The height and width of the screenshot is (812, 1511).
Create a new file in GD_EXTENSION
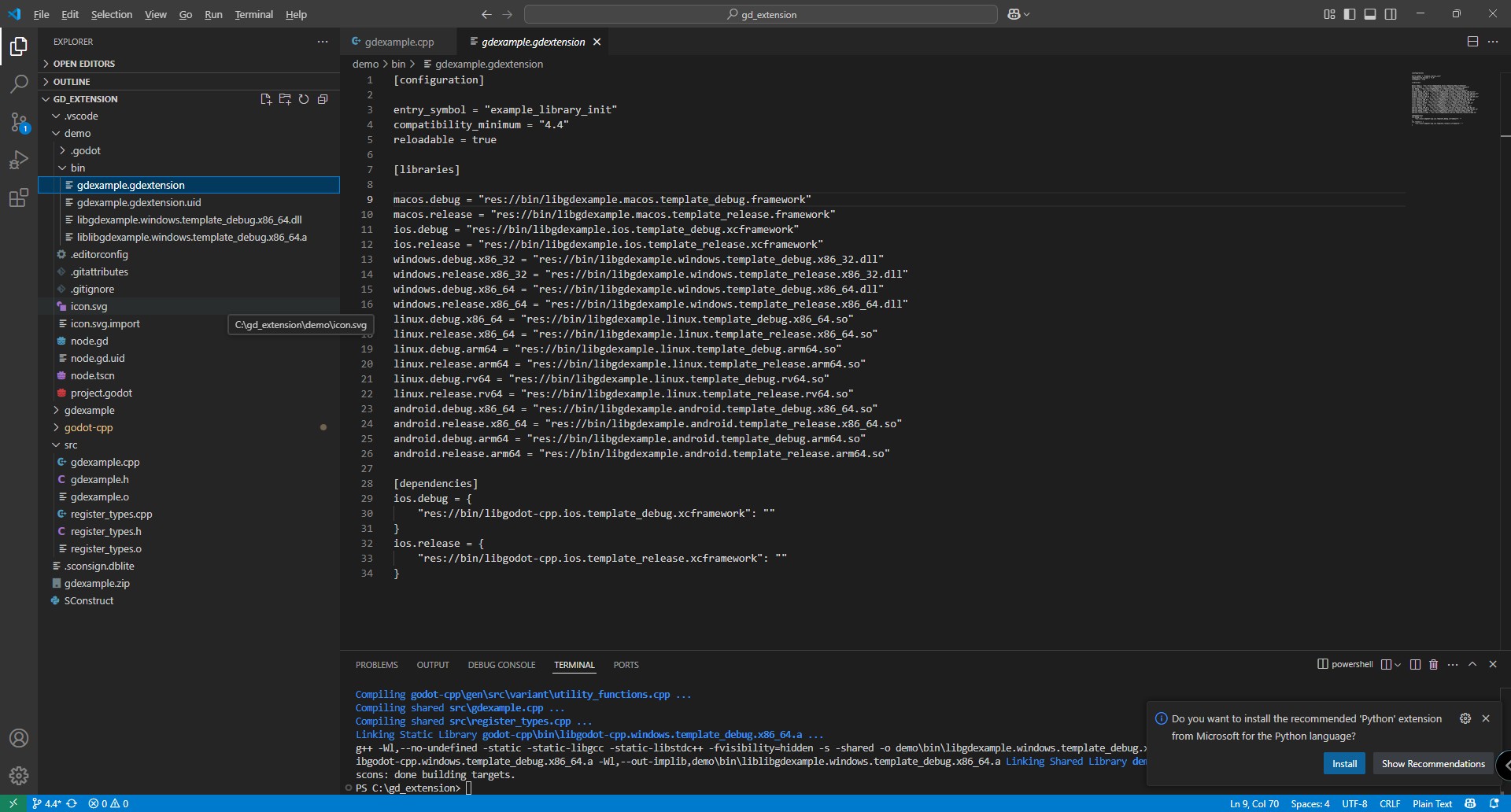tap(266, 99)
